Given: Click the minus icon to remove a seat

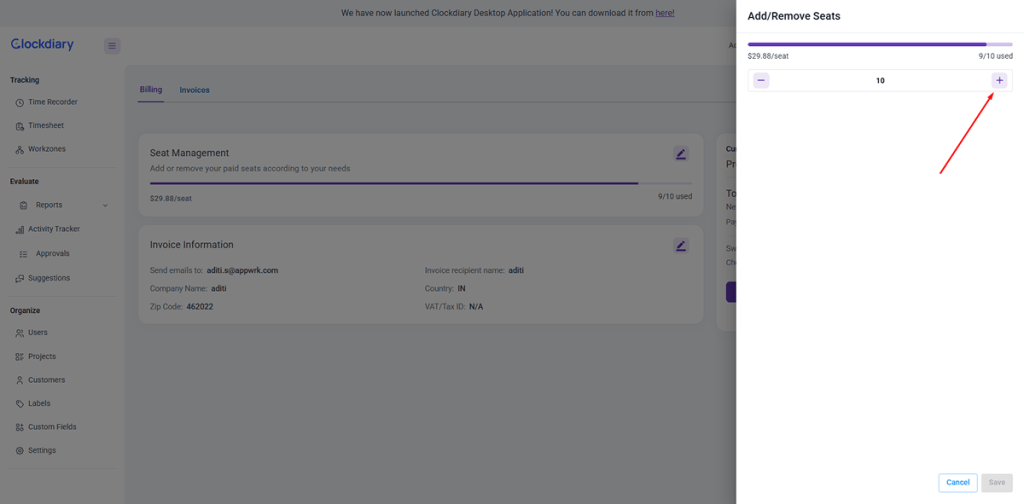Looking at the screenshot, I should point(761,80).
